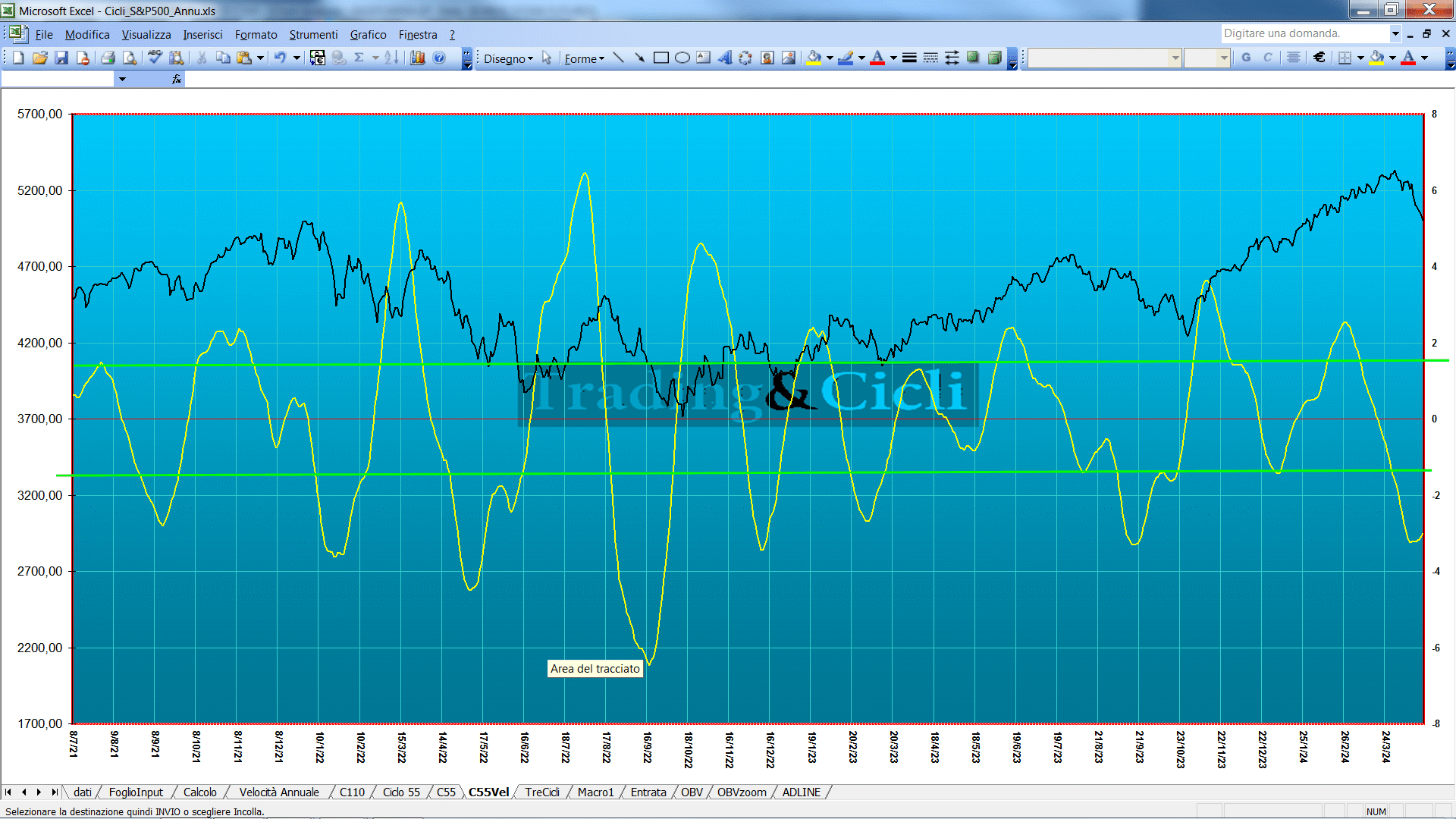Click the AutoSum sigma icon
This screenshot has width=1456, height=819.
(x=359, y=58)
